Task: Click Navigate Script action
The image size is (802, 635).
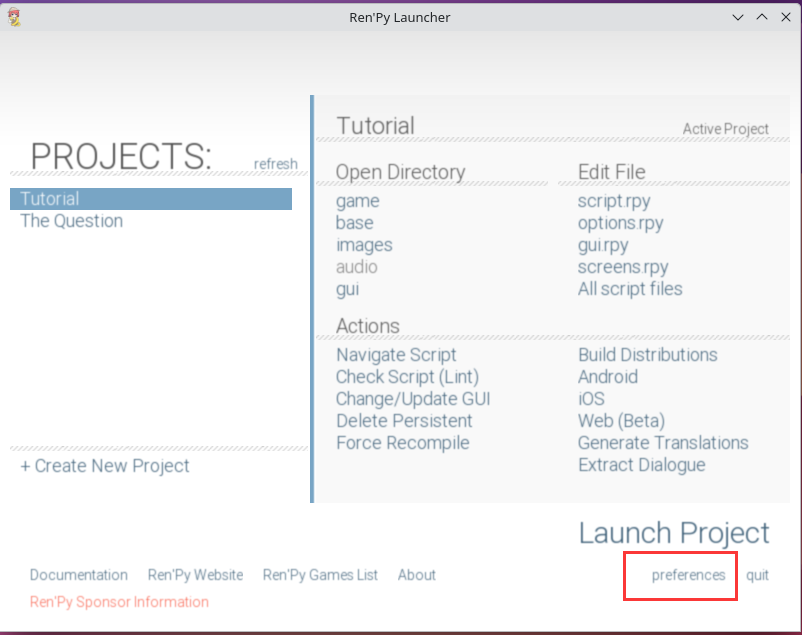Action: (x=396, y=355)
